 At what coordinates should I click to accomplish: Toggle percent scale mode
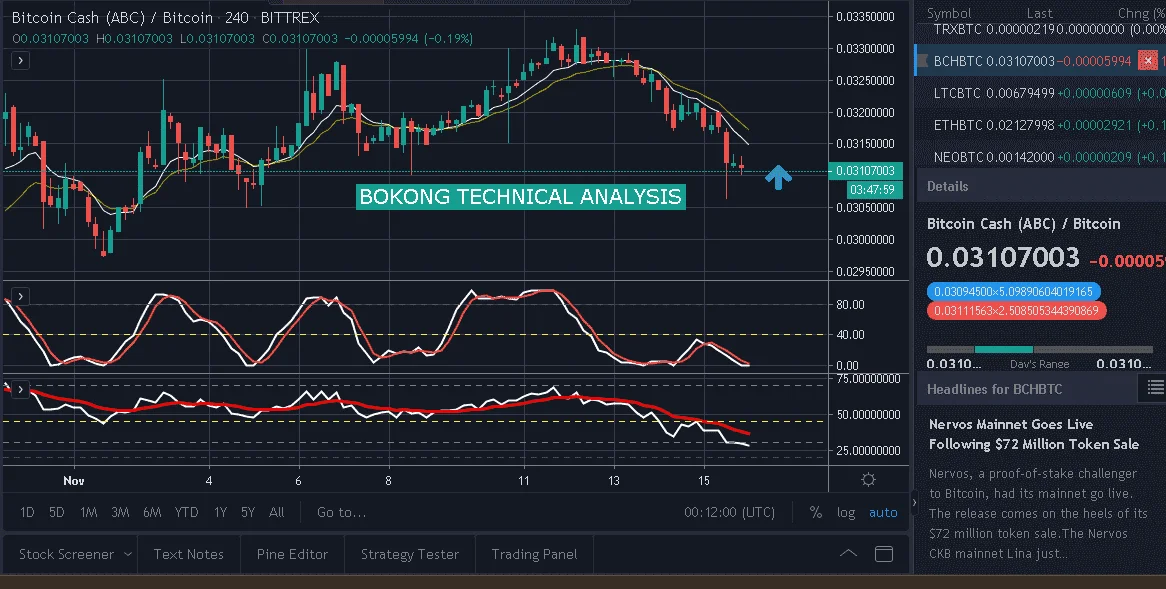pos(816,512)
